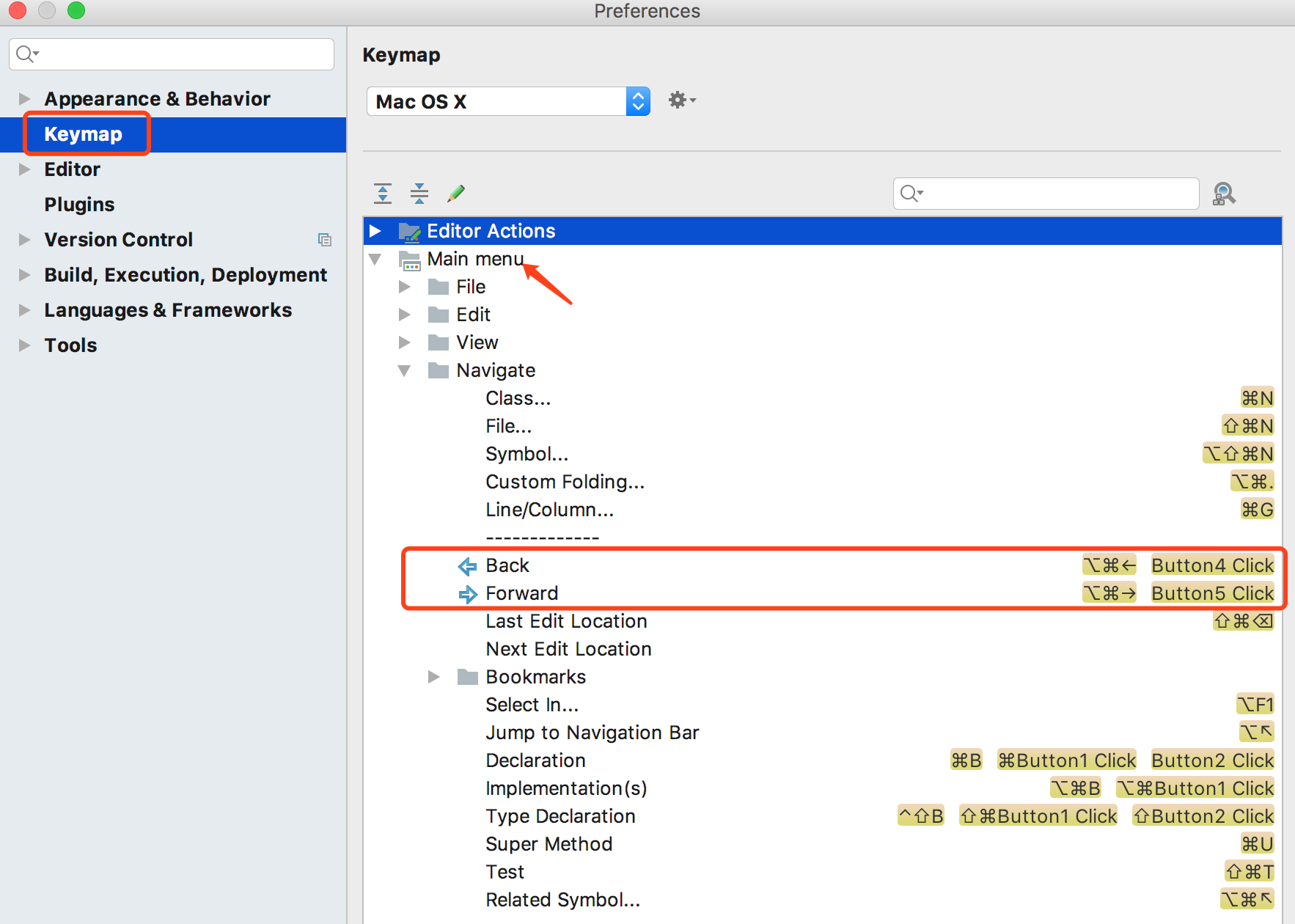The image size is (1295, 924).
Task: Click the copy icon beside Version Control
Action: pyautogui.click(x=325, y=240)
